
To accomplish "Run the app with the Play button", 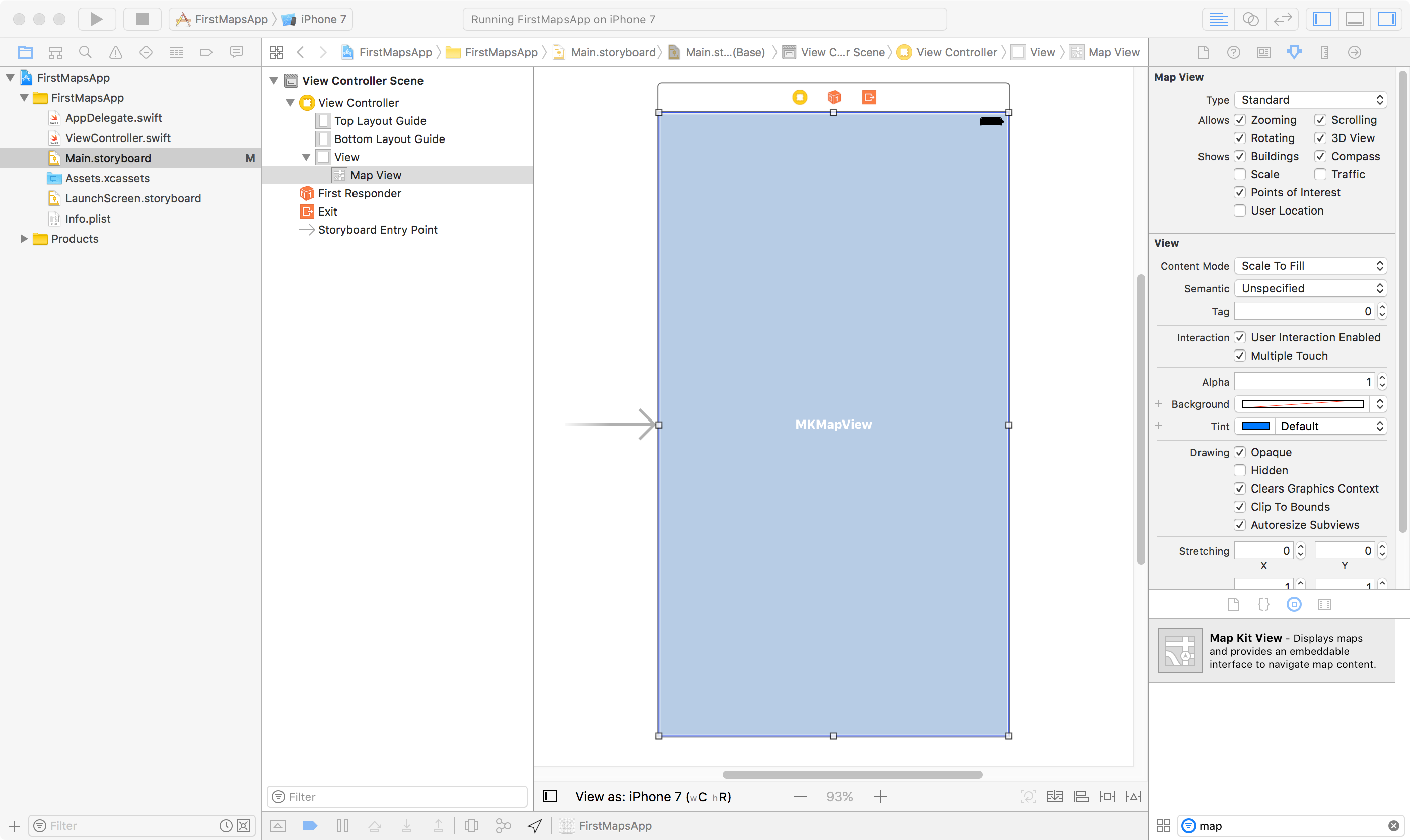I will pyautogui.click(x=96, y=19).
